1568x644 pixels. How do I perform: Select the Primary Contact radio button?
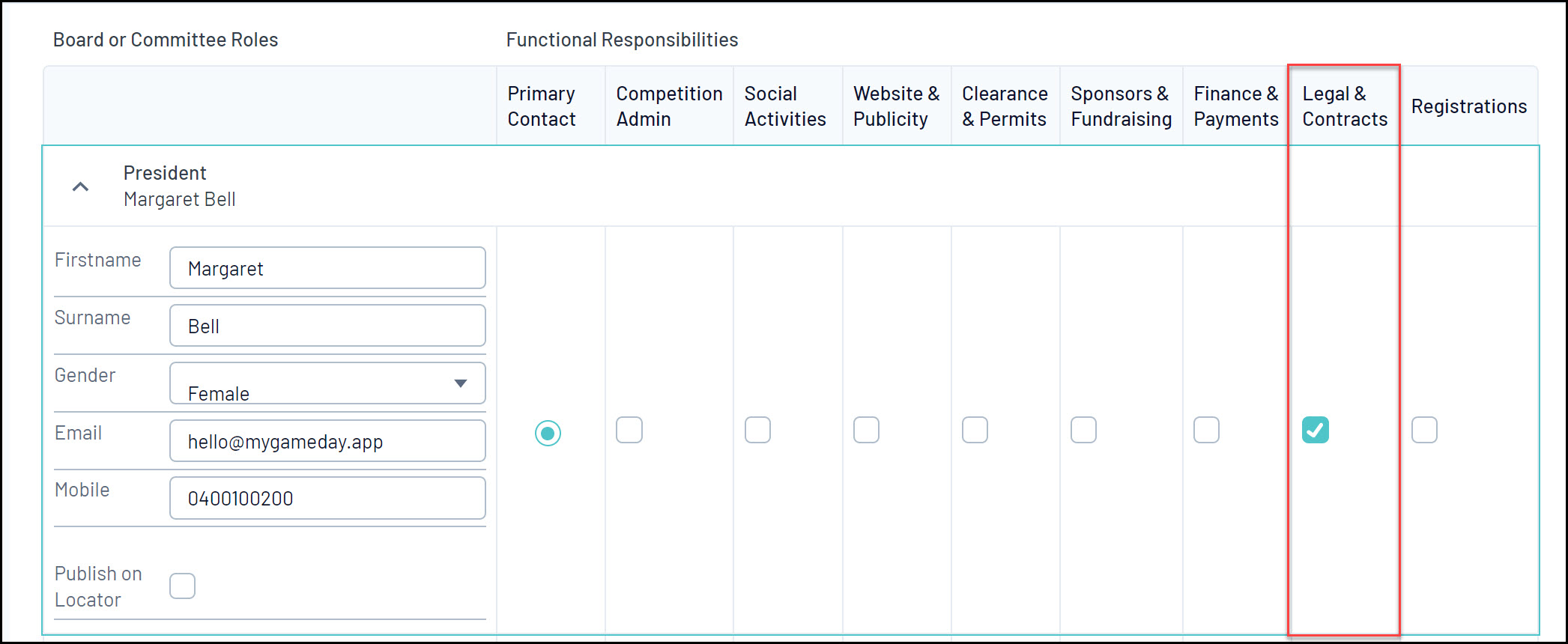(x=548, y=433)
